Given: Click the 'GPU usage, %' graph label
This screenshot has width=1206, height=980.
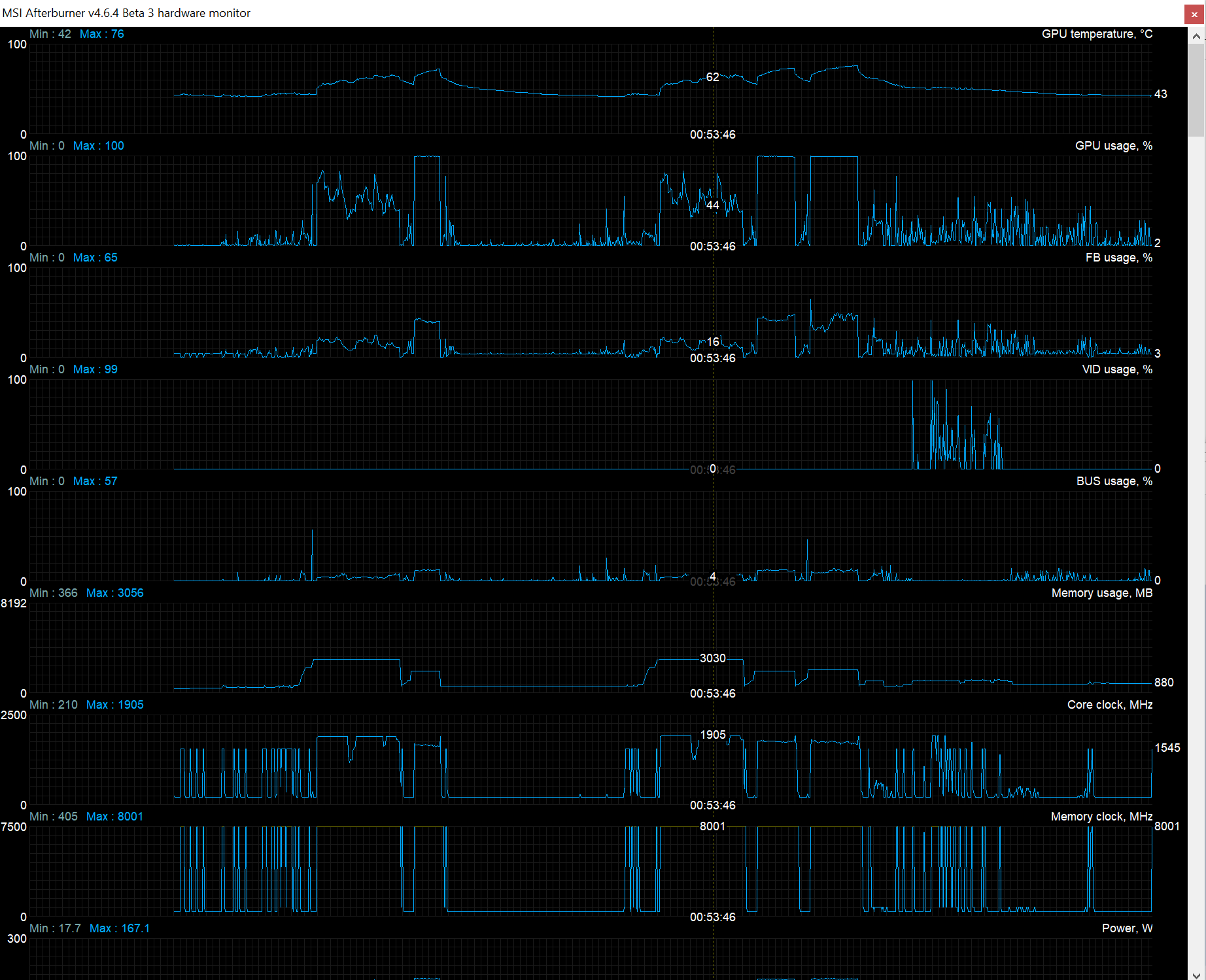Looking at the screenshot, I should [1114, 146].
